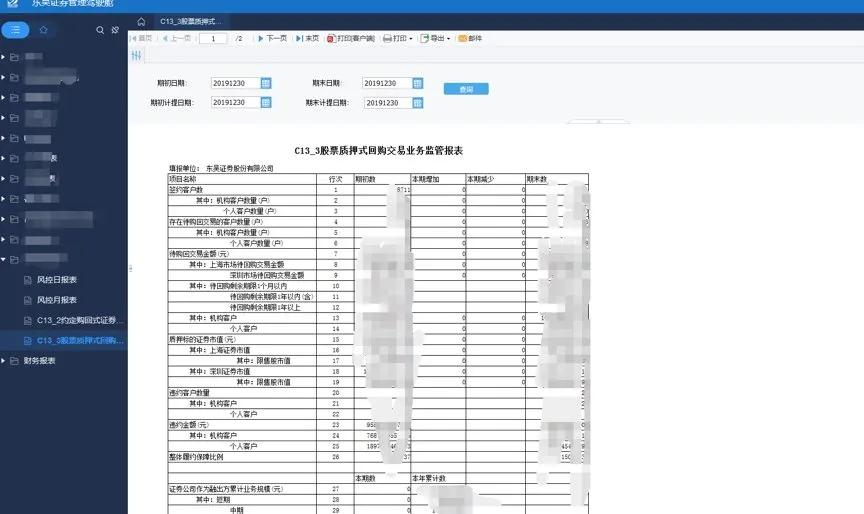Collapse the expanded folder above 风控日报表
This screenshot has width=864, height=514.
point(3,259)
